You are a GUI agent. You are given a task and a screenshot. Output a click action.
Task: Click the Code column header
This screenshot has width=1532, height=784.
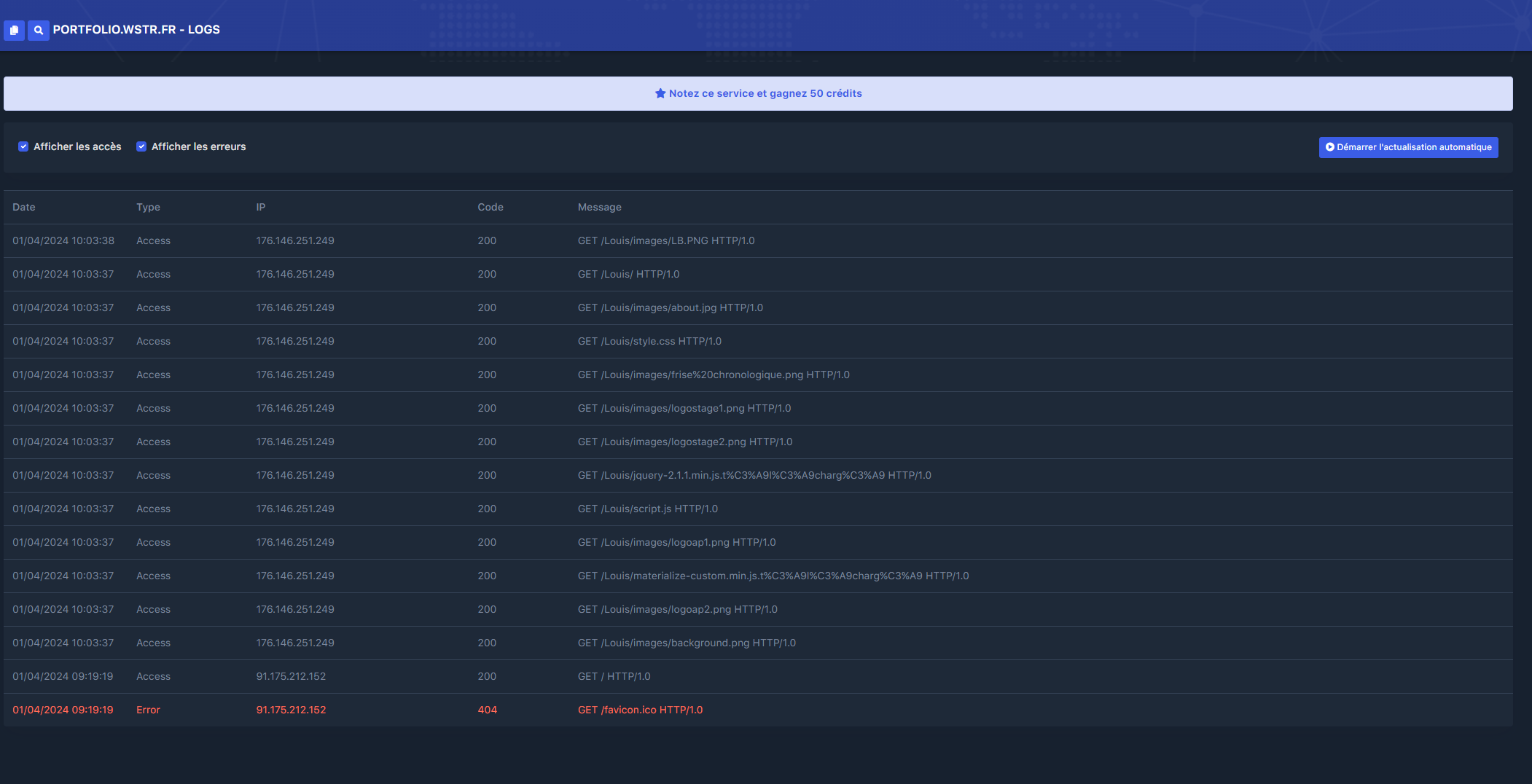(491, 207)
